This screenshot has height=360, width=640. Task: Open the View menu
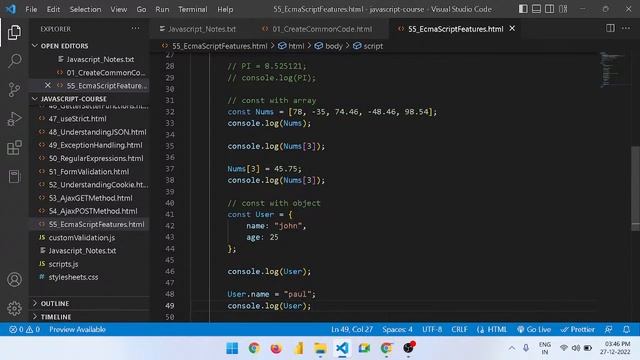point(118,9)
